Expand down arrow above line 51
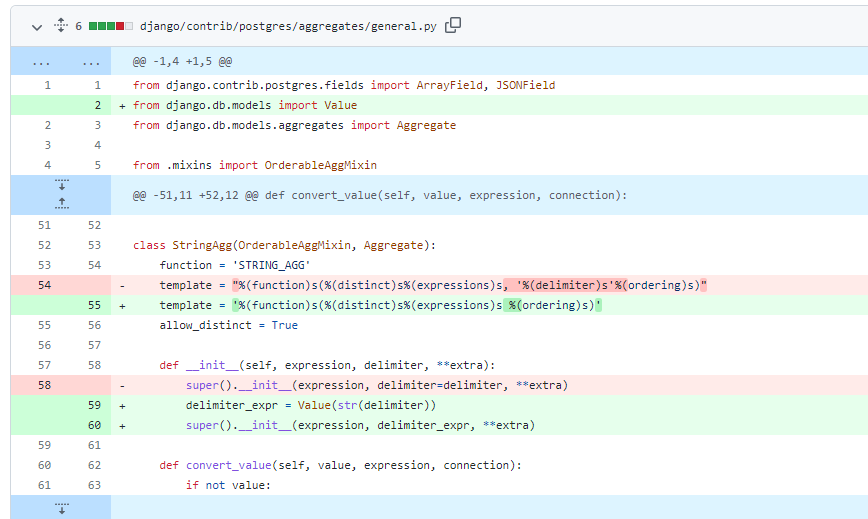The height and width of the screenshot is (519, 868). [61, 185]
